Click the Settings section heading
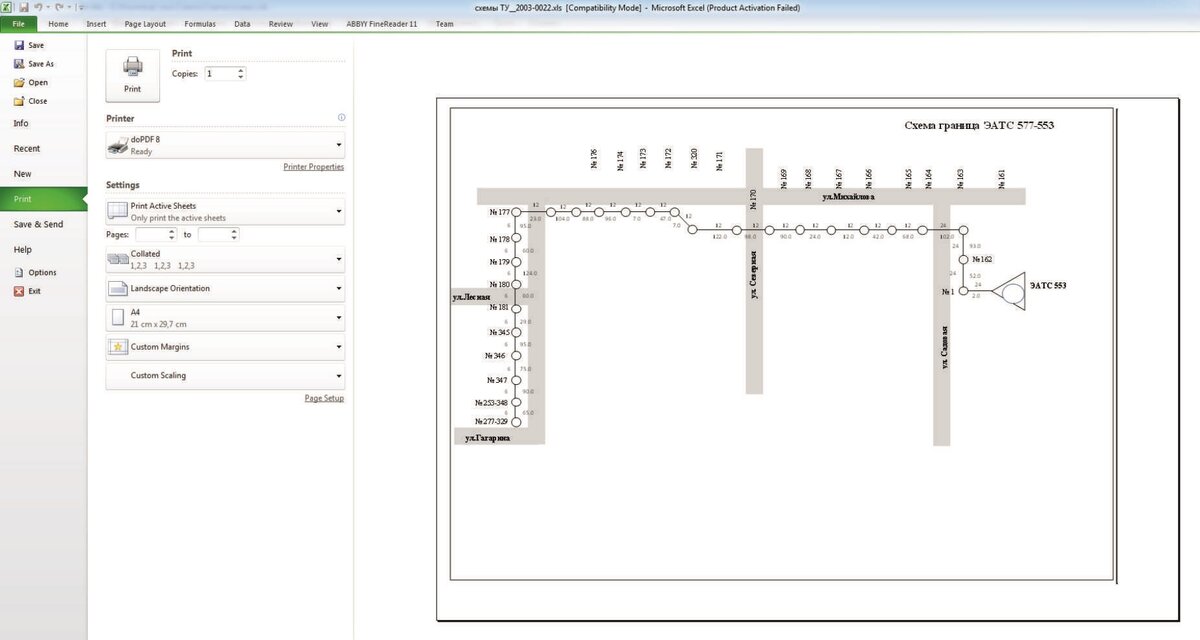The width and height of the screenshot is (1200, 640). [x=123, y=185]
